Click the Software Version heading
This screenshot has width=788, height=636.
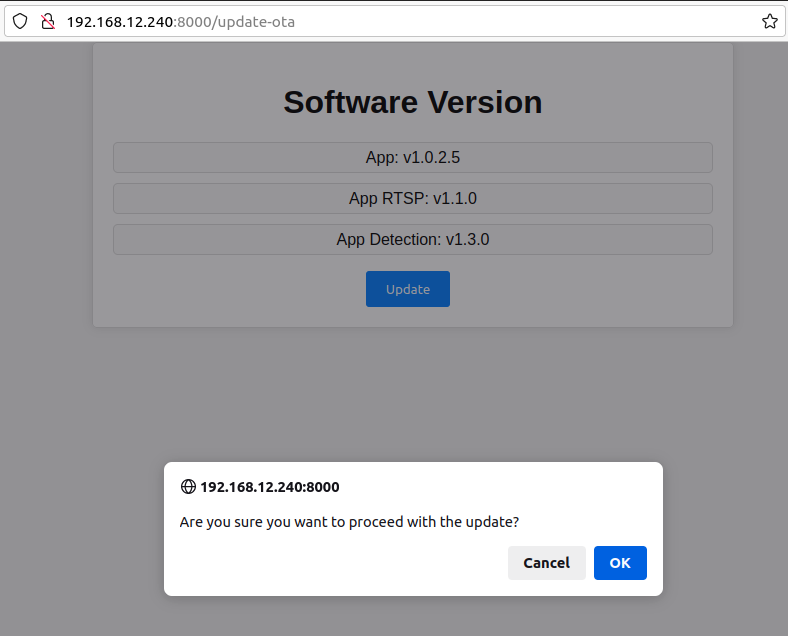pyautogui.click(x=412, y=102)
